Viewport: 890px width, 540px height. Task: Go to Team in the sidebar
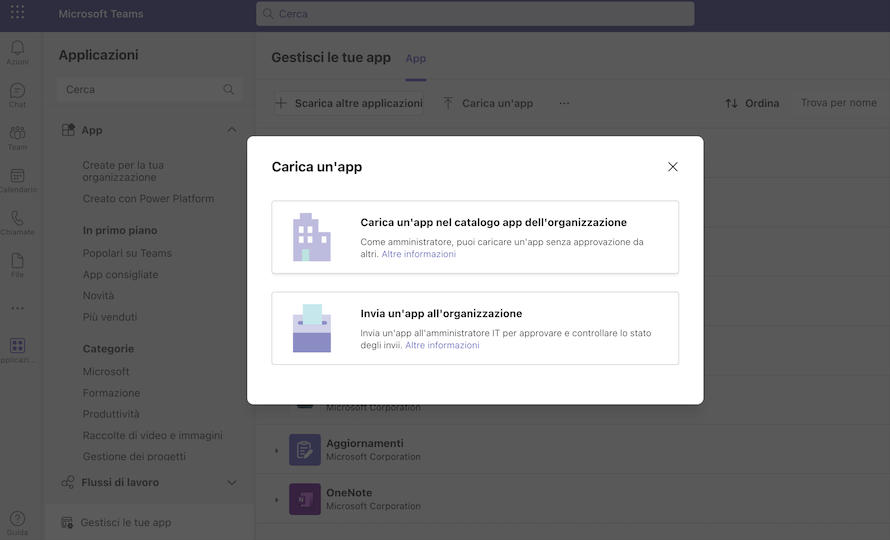pos(18,137)
